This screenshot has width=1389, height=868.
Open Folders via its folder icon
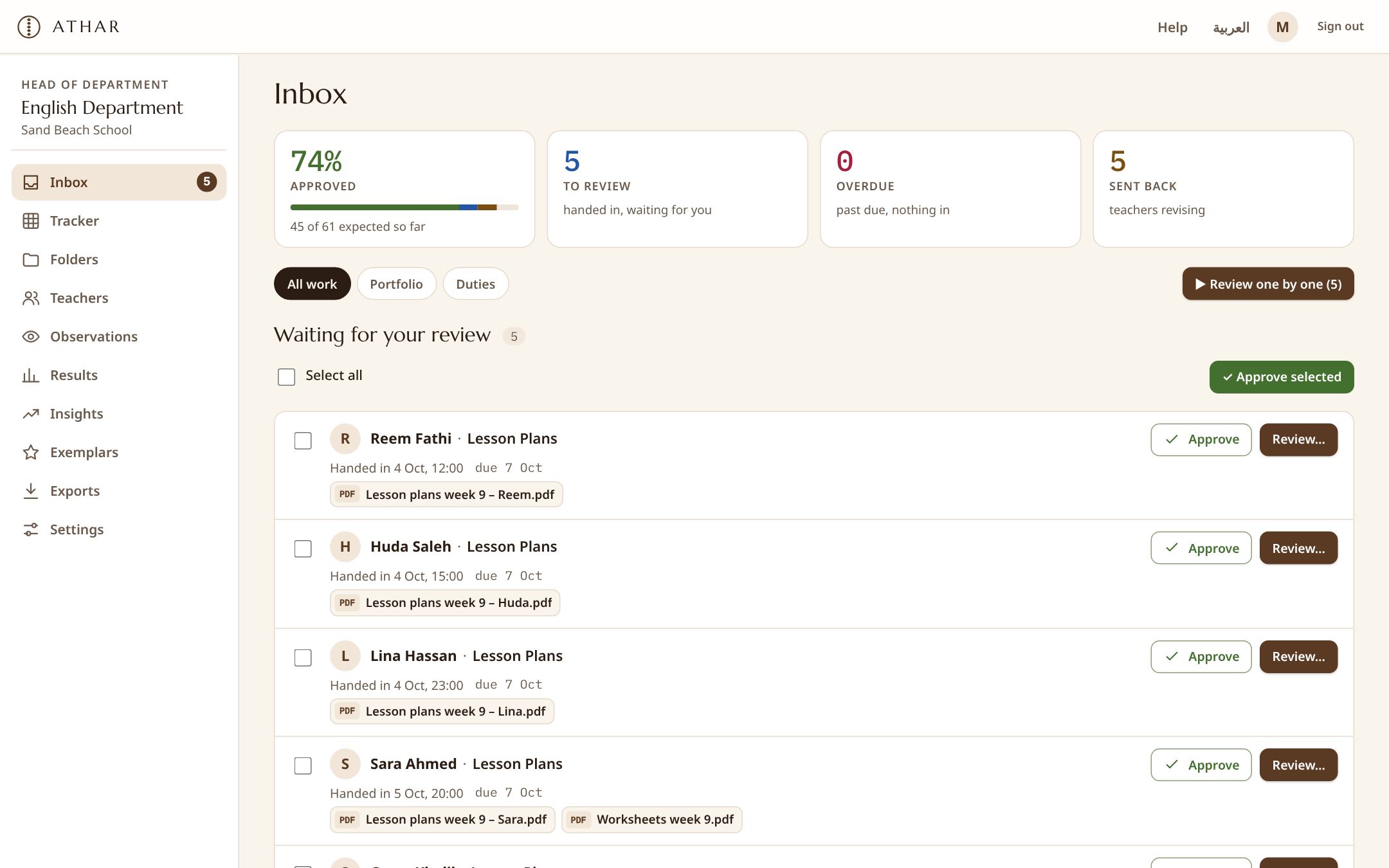tap(31, 259)
